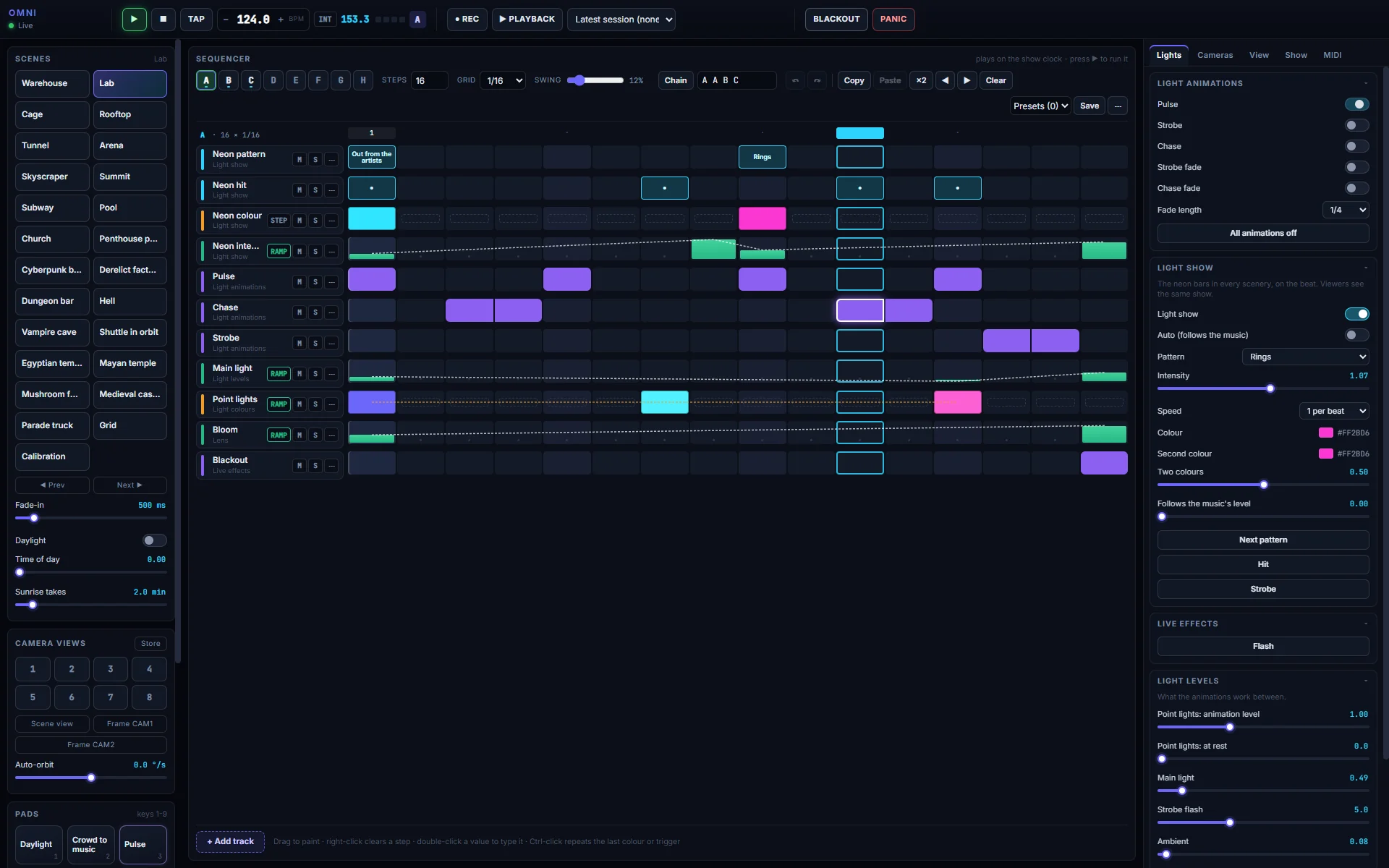Viewport: 1389px width, 868px height.
Task: Adjust the Swing slider
Action: tap(595, 80)
